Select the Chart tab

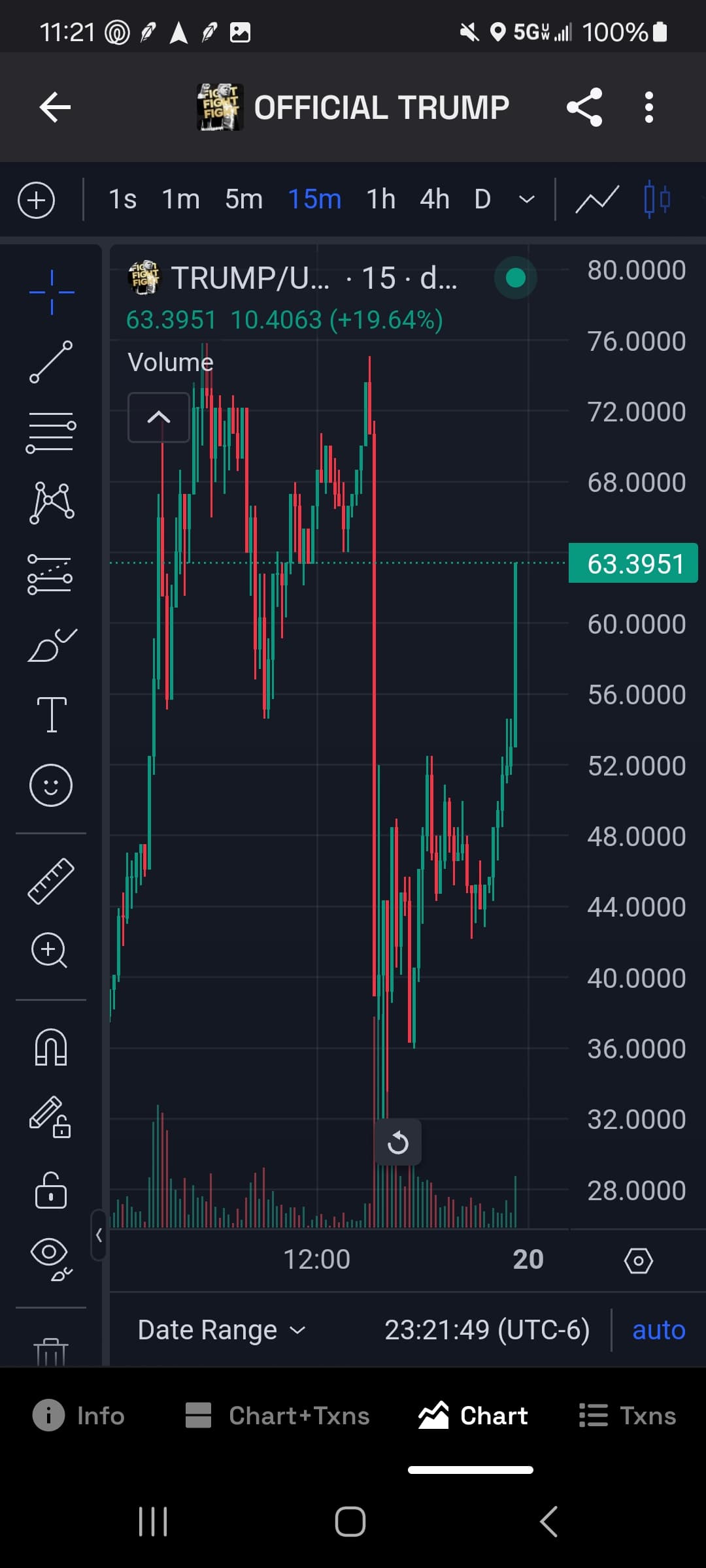point(473,1416)
